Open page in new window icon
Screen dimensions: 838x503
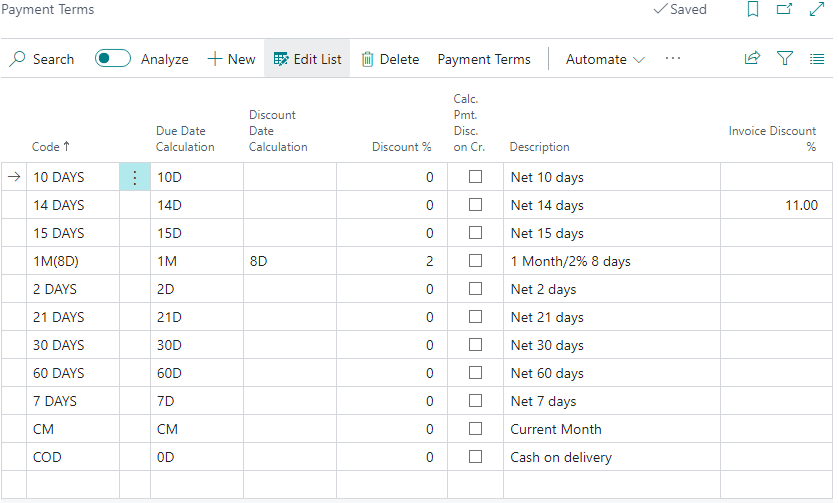(784, 10)
